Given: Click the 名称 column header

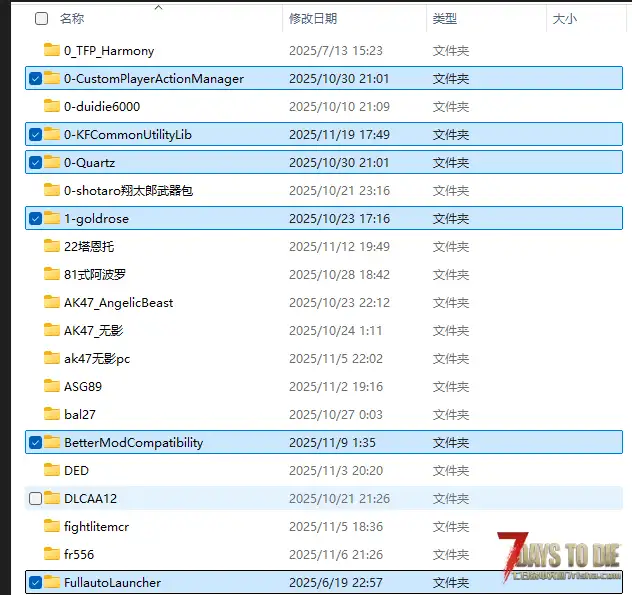Looking at the screenshot, I should tap(72, 18).
